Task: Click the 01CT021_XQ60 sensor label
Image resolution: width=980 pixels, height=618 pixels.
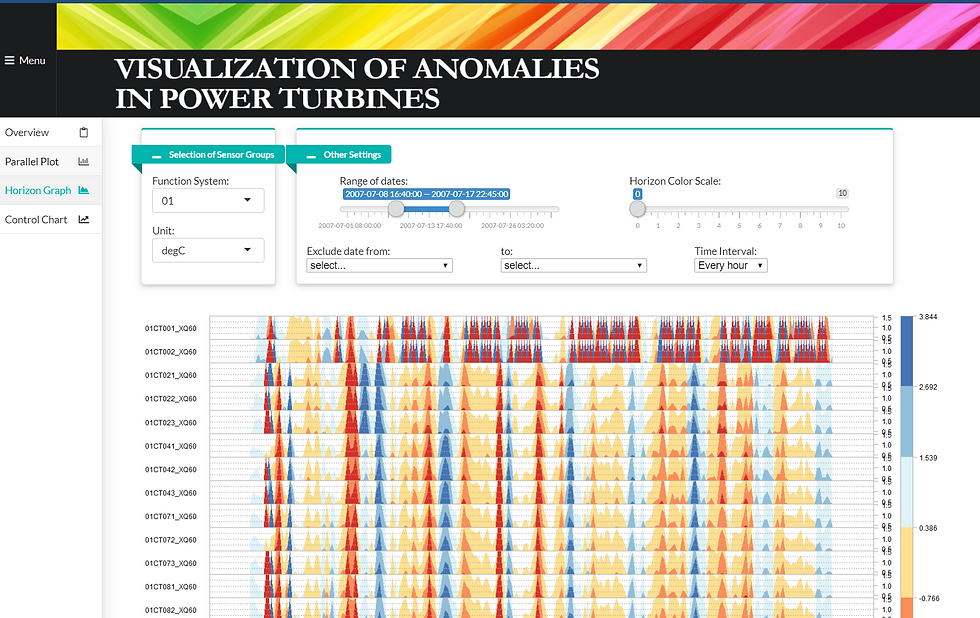Action: [171, 375]
